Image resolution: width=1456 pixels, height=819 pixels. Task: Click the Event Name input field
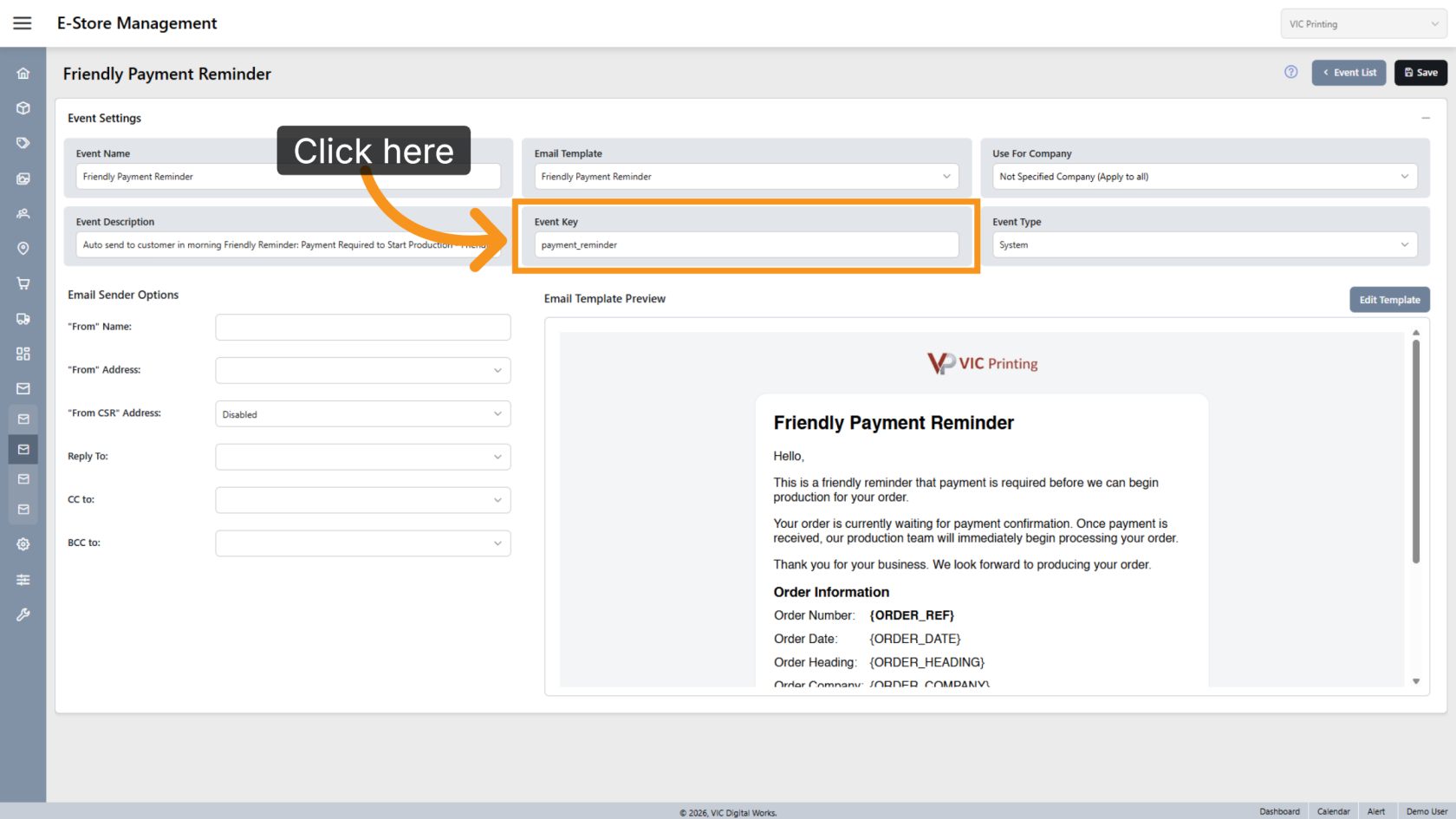pyautogui.click(x=288, y=177)
